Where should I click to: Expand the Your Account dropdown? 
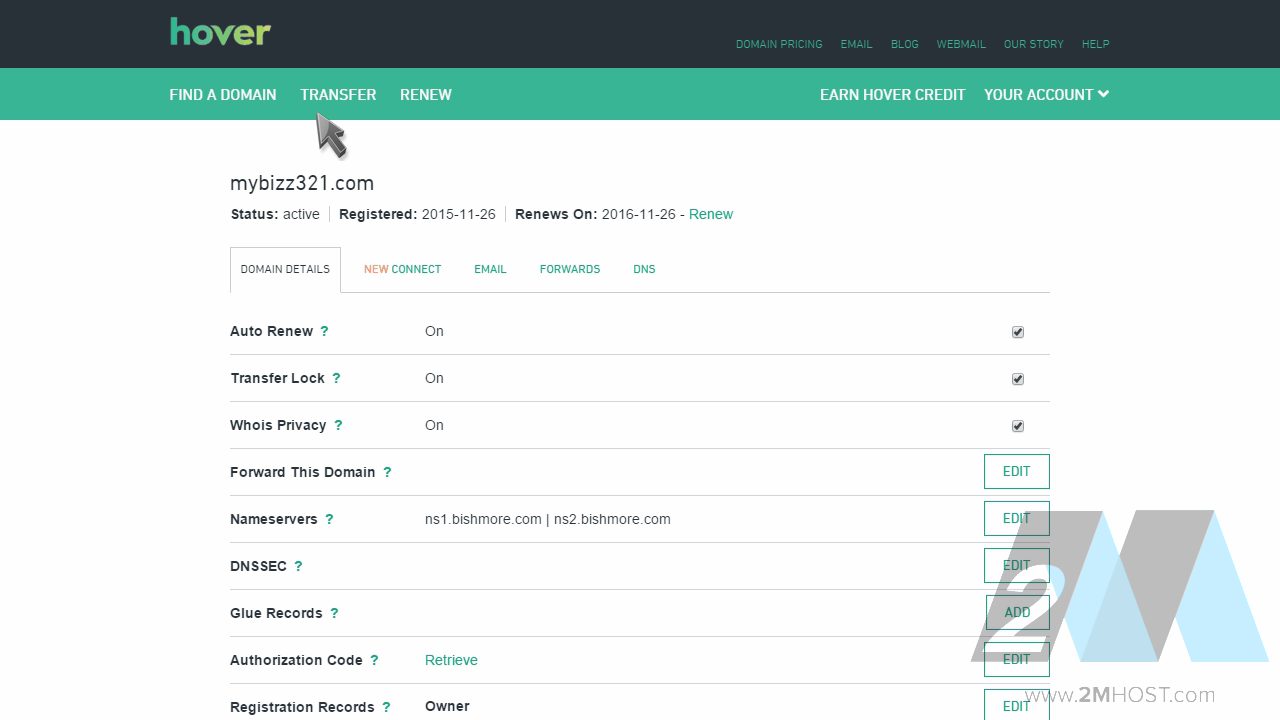[x=1046, y=94]
